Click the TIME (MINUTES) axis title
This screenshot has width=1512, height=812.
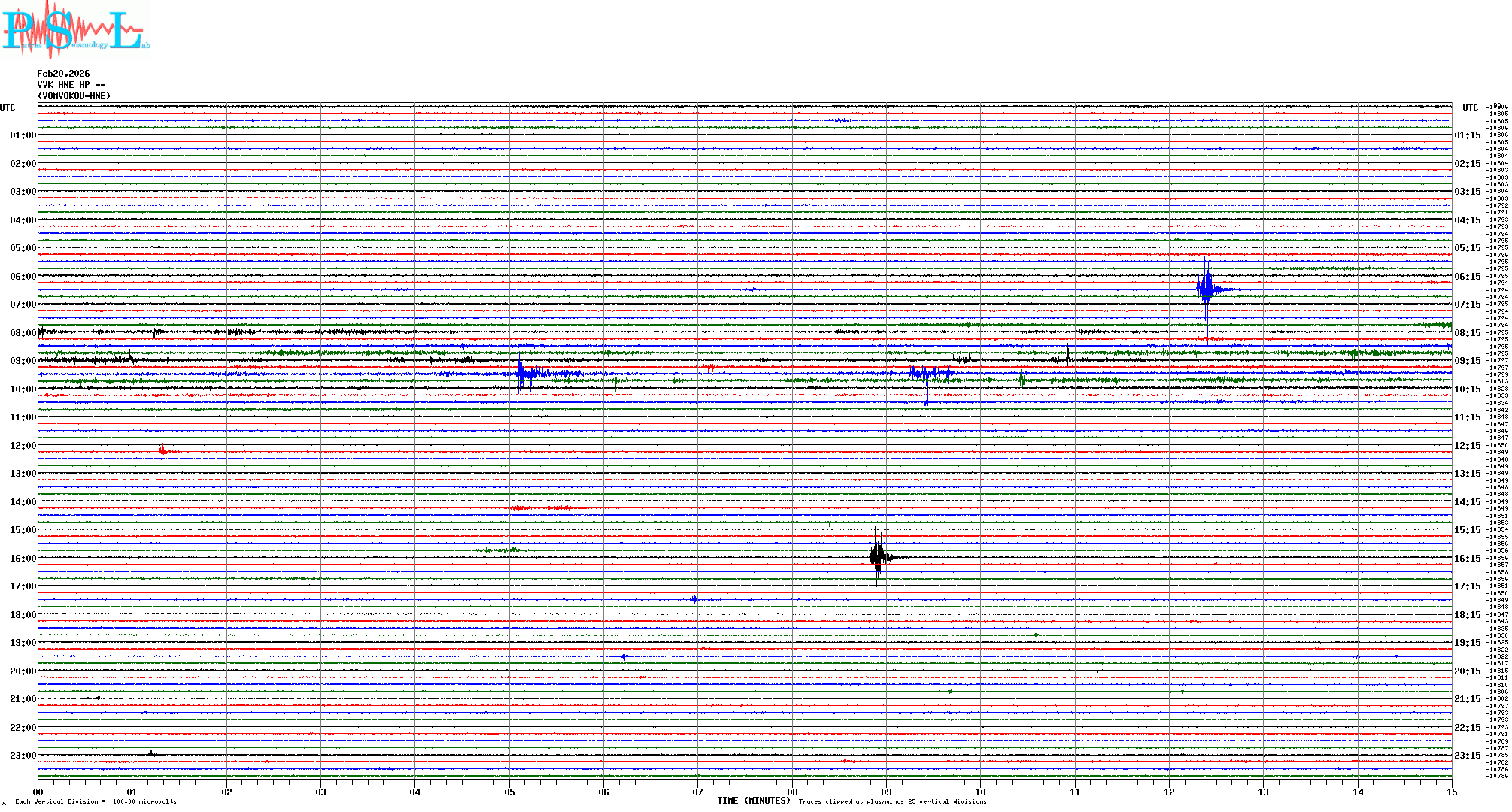(753, 801)
